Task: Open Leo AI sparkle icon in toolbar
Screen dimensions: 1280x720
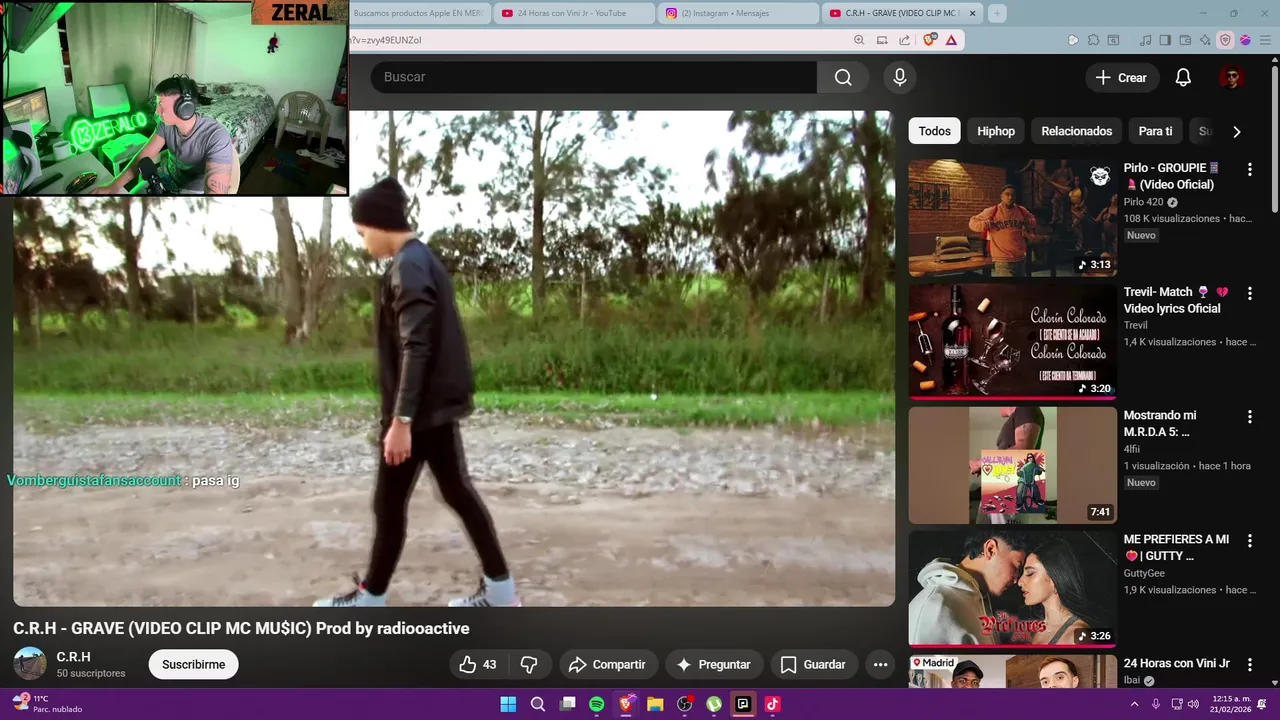Action: 1205,40
